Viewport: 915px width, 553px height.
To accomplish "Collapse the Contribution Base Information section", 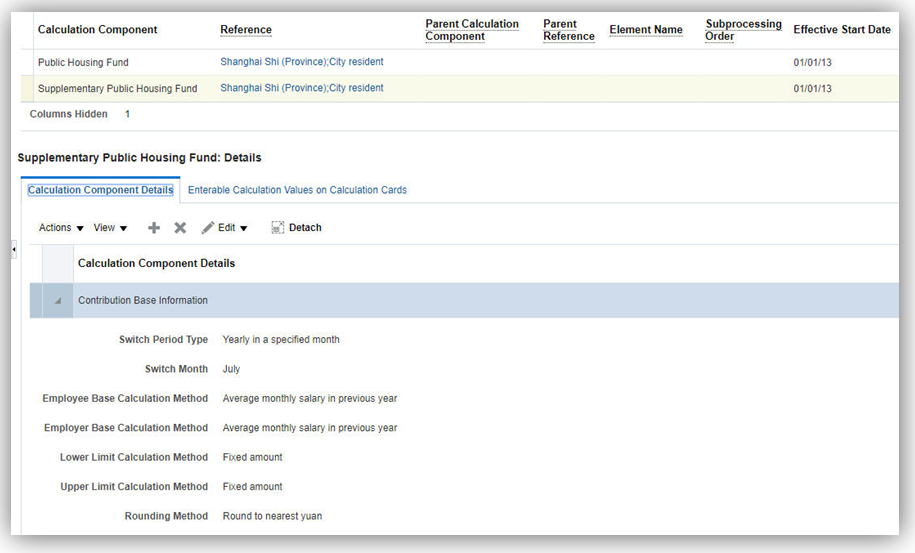I will (58, 301).
